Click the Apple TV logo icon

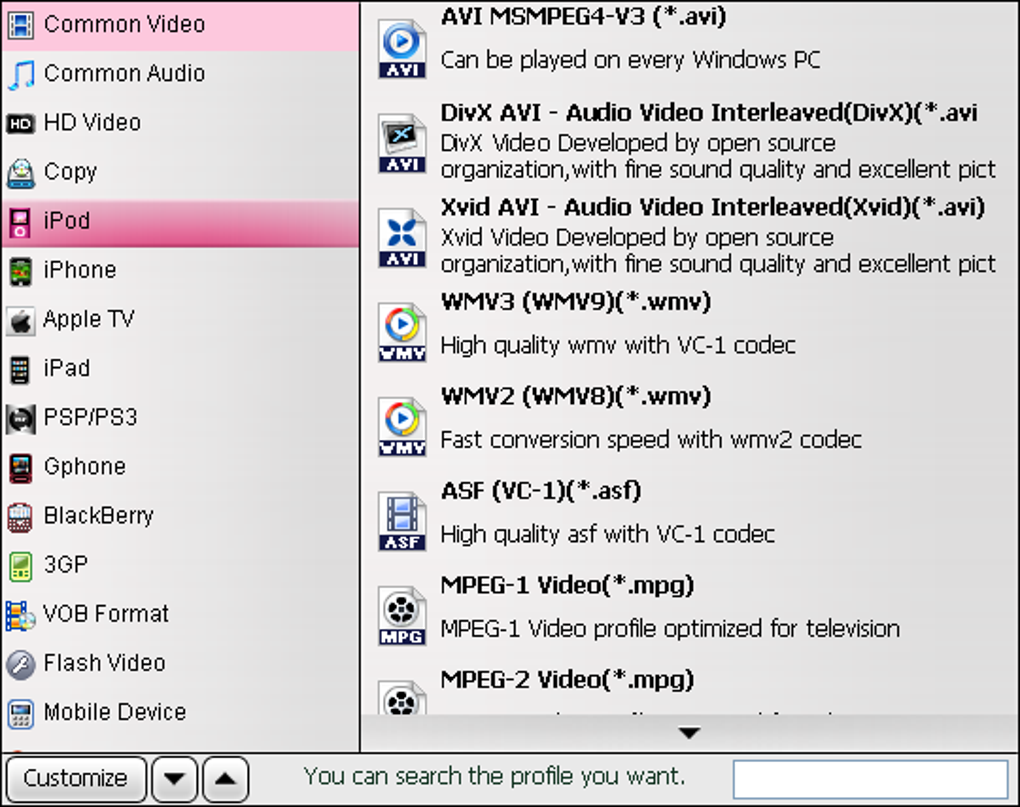pyautogui.click(x=21, y=321)
